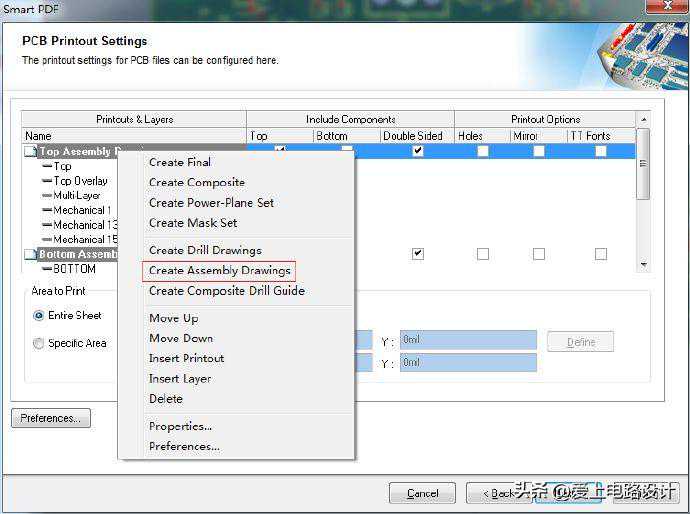
Task: Choose Create Composite Drill Guide
Action: [x=226, y=291]
